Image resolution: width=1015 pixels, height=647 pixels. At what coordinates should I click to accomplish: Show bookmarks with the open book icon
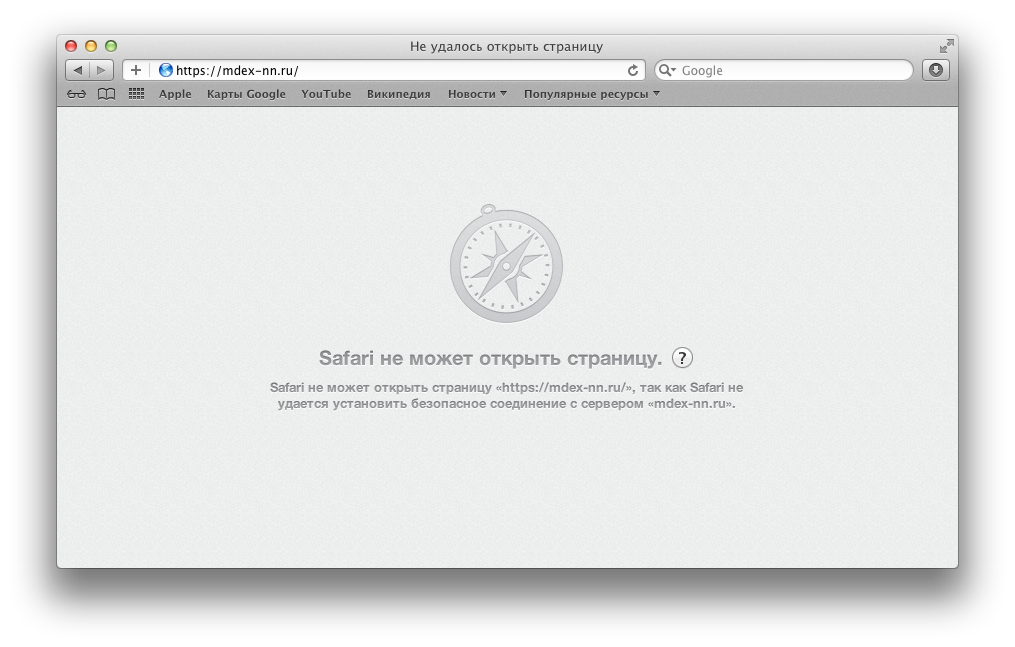106,94
